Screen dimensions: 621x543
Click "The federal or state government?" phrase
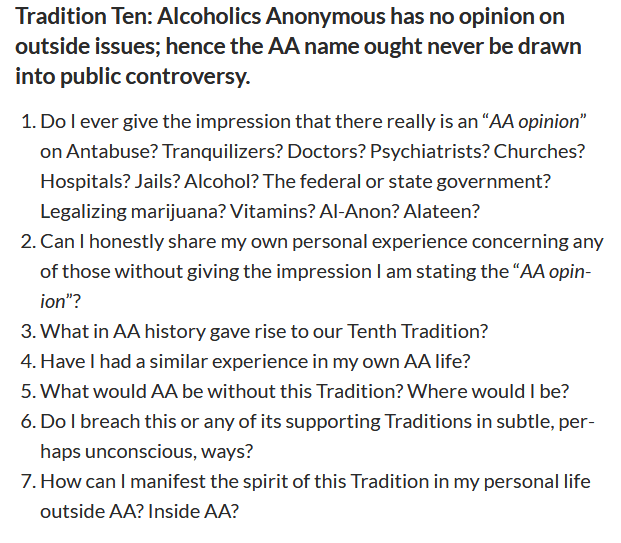pos(407,181)
